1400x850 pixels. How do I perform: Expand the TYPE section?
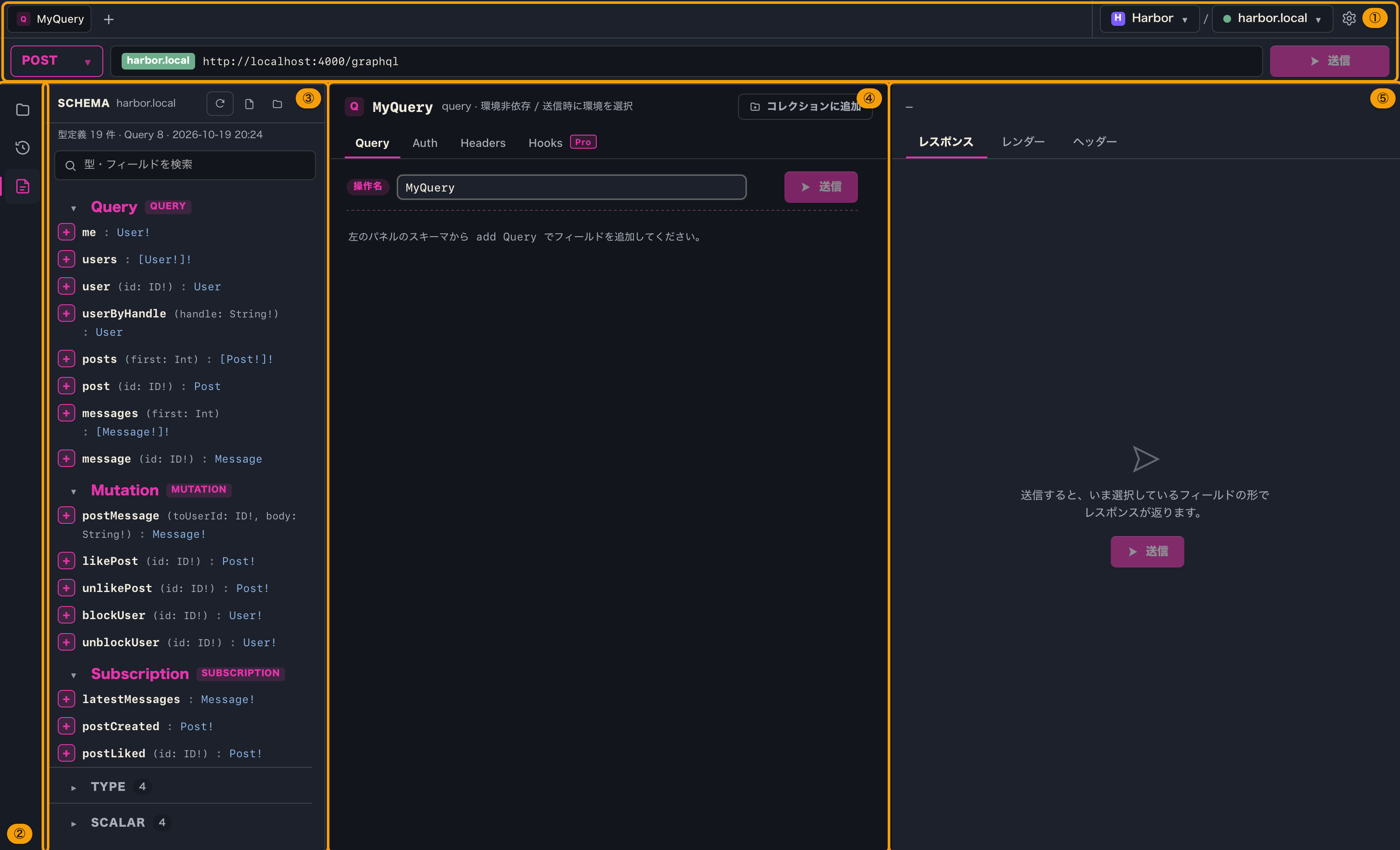(73, 787)
